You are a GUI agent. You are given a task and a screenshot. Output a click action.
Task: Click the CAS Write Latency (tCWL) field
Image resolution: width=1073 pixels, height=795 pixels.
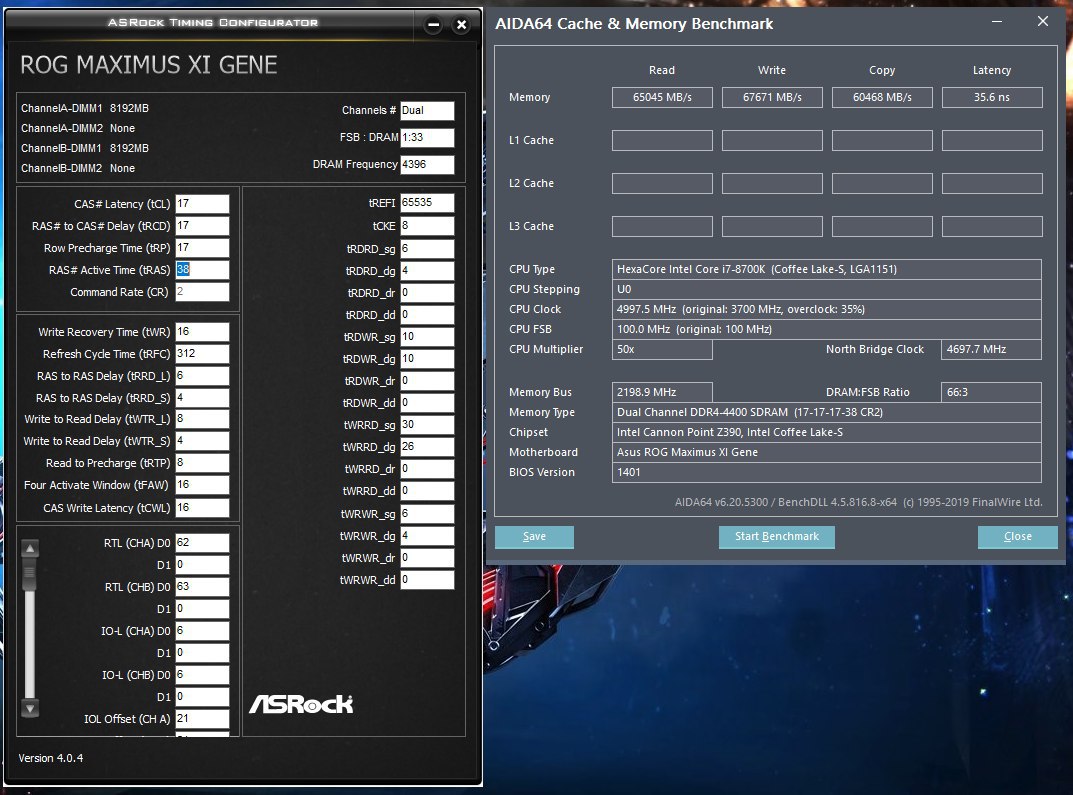[x=202, y=508]
